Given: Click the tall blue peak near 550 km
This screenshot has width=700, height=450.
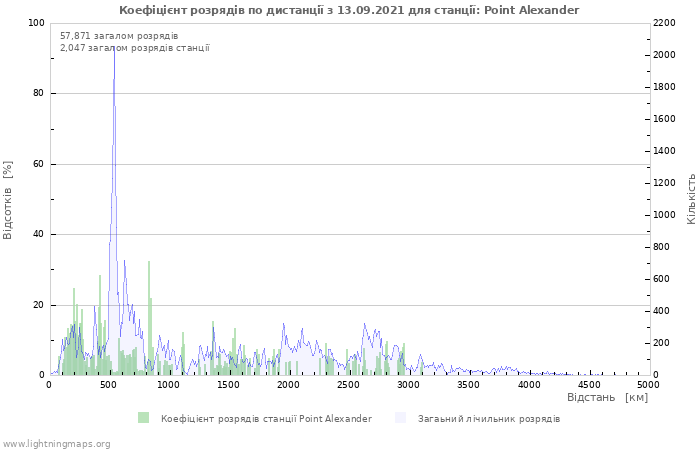Looking at the screenshot, I should 114,49.
